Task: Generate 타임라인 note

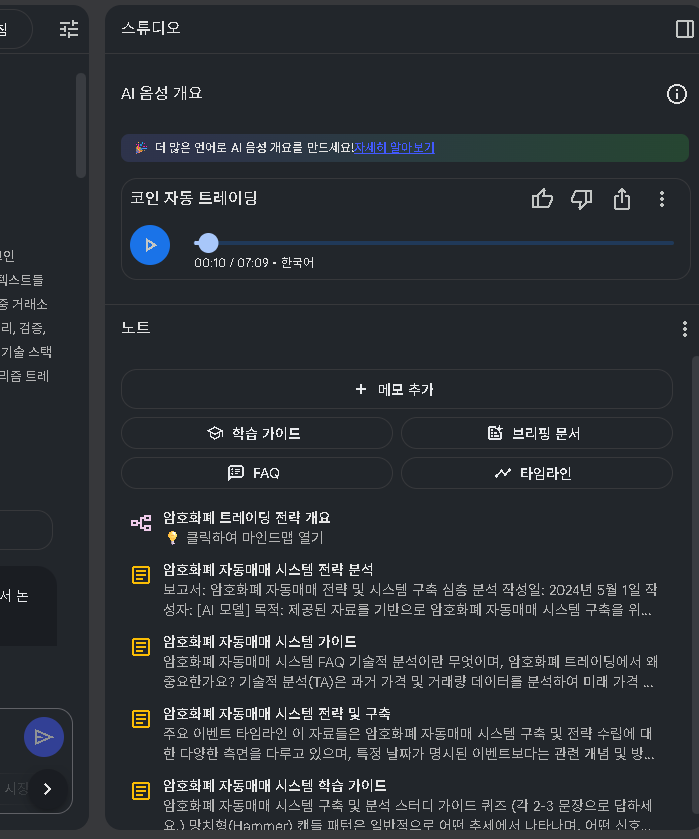Action: [537, 473]
